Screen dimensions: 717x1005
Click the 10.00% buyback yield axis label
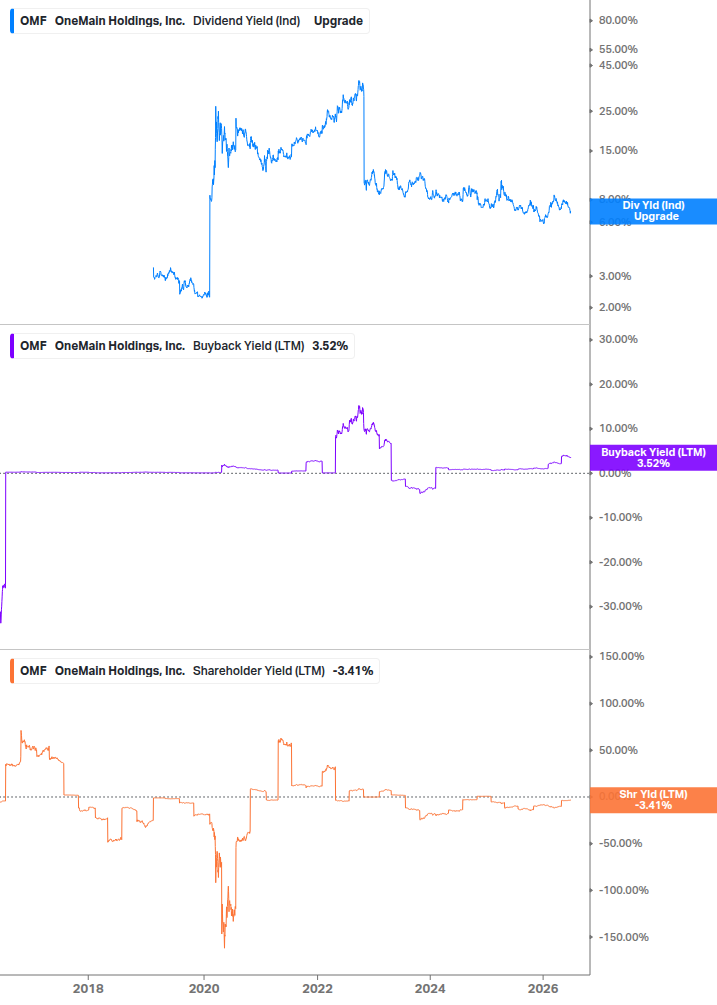pos(618,429)
